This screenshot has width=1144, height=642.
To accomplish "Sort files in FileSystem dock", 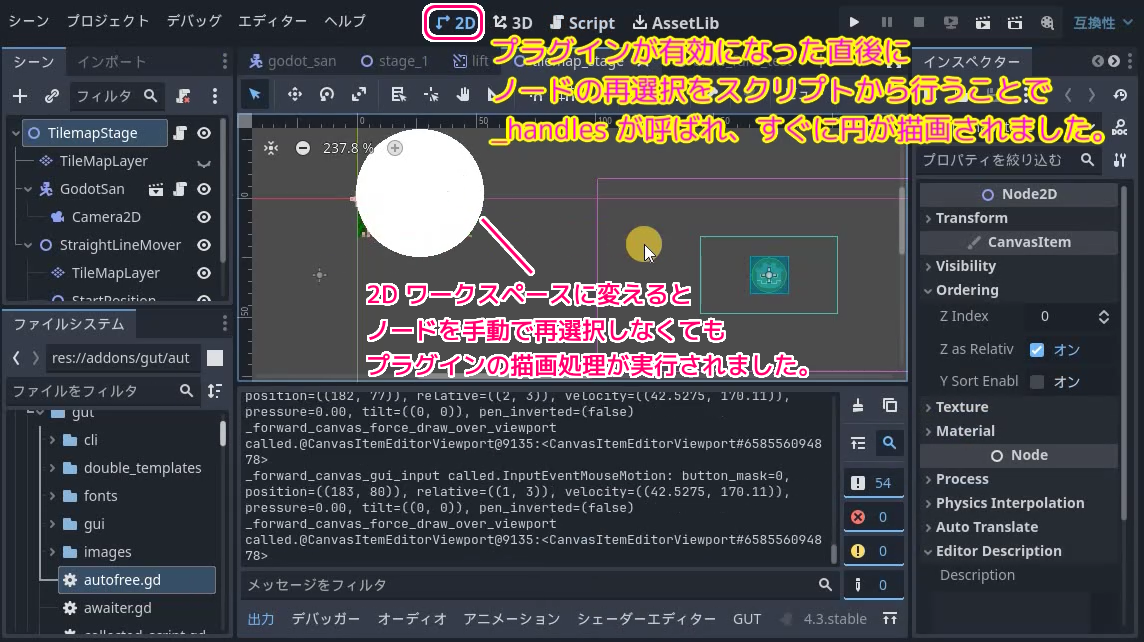I will pyautogui.click(x=214, y=391).
